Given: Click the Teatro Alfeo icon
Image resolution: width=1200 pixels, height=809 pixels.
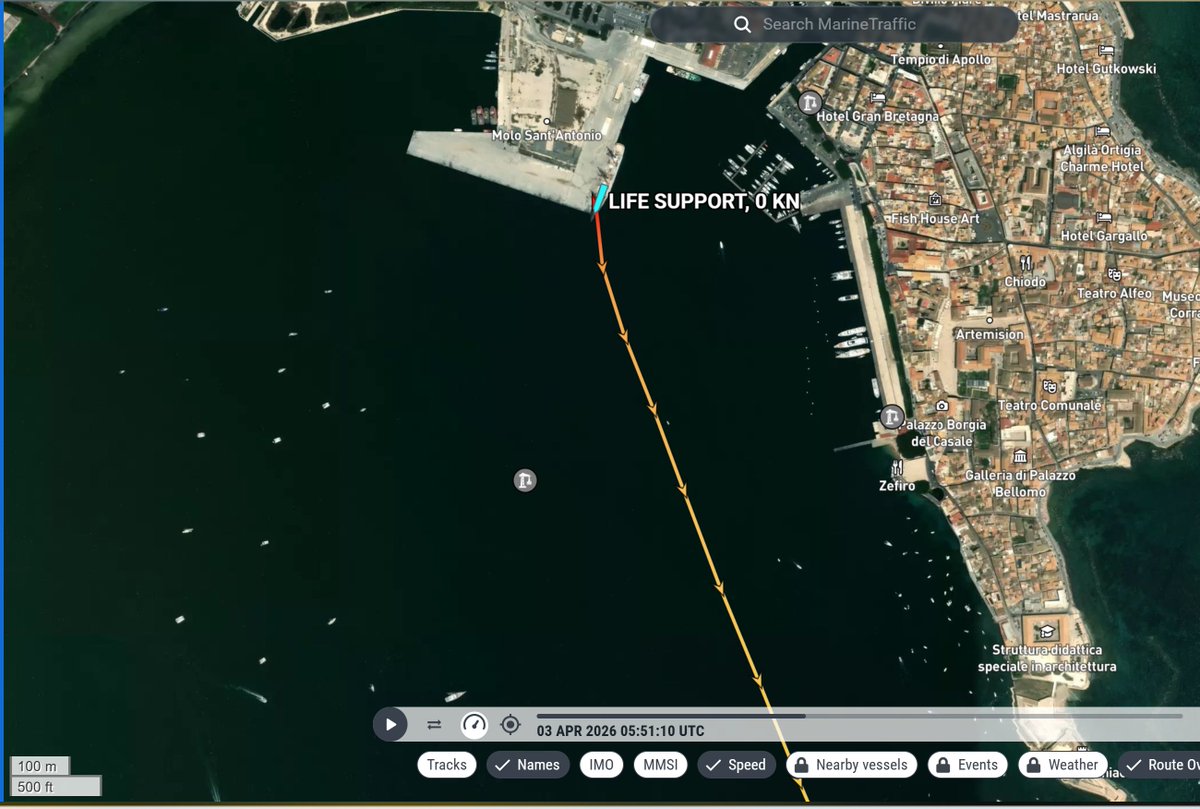Looking at the screenshot, I should coord(1116,275).
